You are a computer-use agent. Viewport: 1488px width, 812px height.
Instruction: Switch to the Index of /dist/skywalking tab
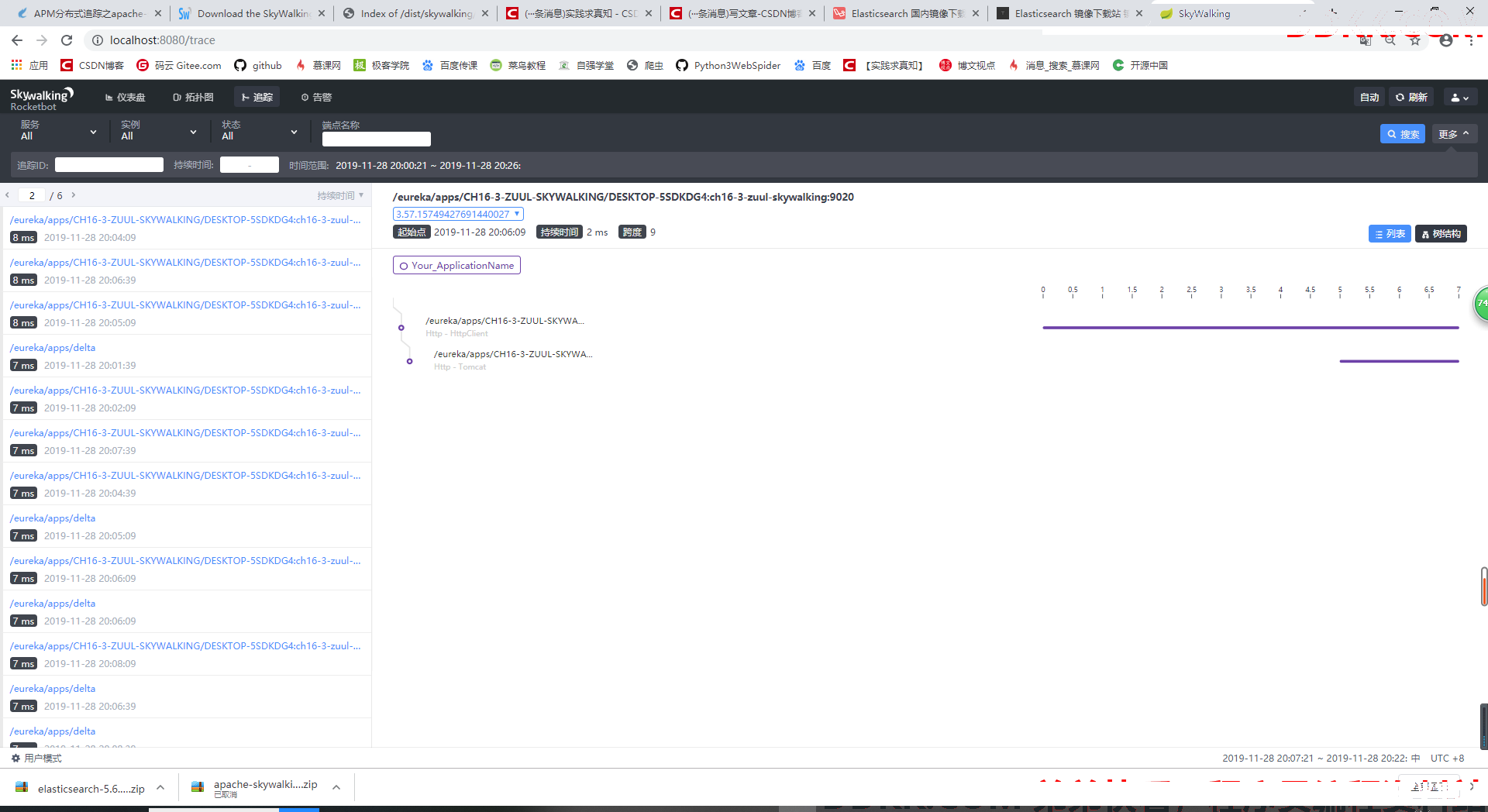pyautogui.click(x=416, y=13)
